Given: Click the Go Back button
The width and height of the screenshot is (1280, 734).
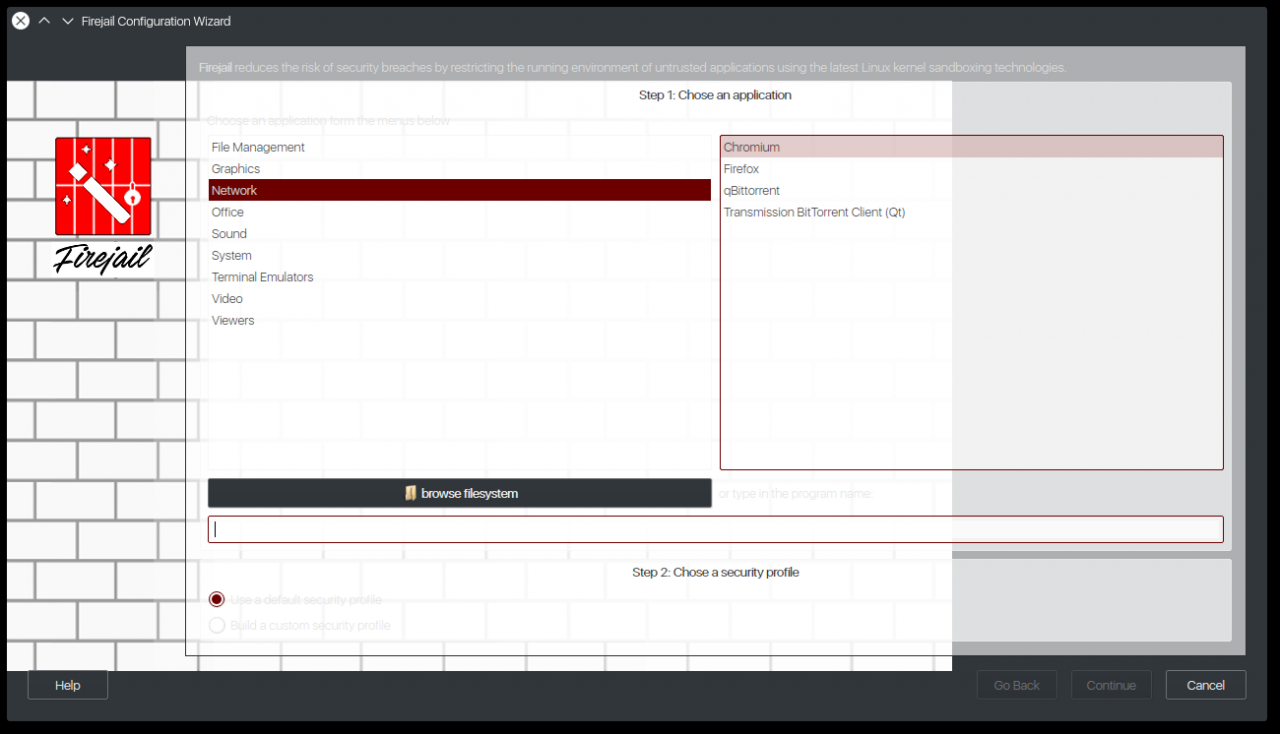Looking at the screenshot, I should 1017,685.
